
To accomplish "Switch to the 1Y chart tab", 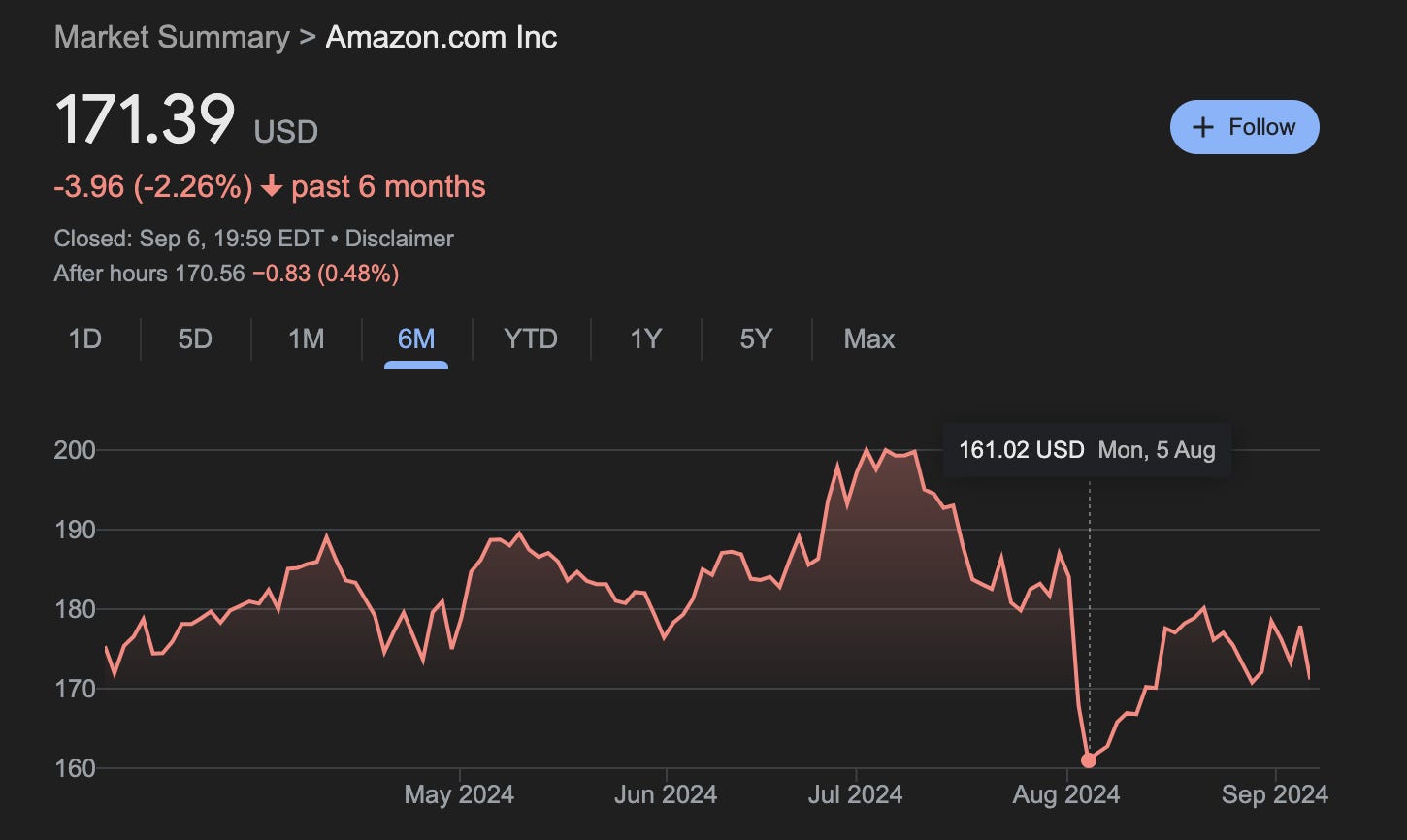I will [644, 339].
